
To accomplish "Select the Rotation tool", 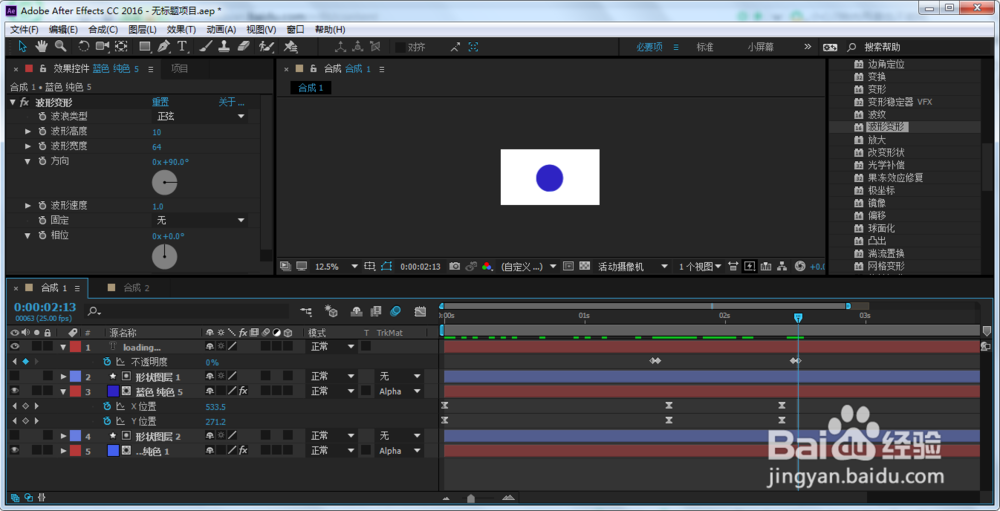I will click(84, 46).
